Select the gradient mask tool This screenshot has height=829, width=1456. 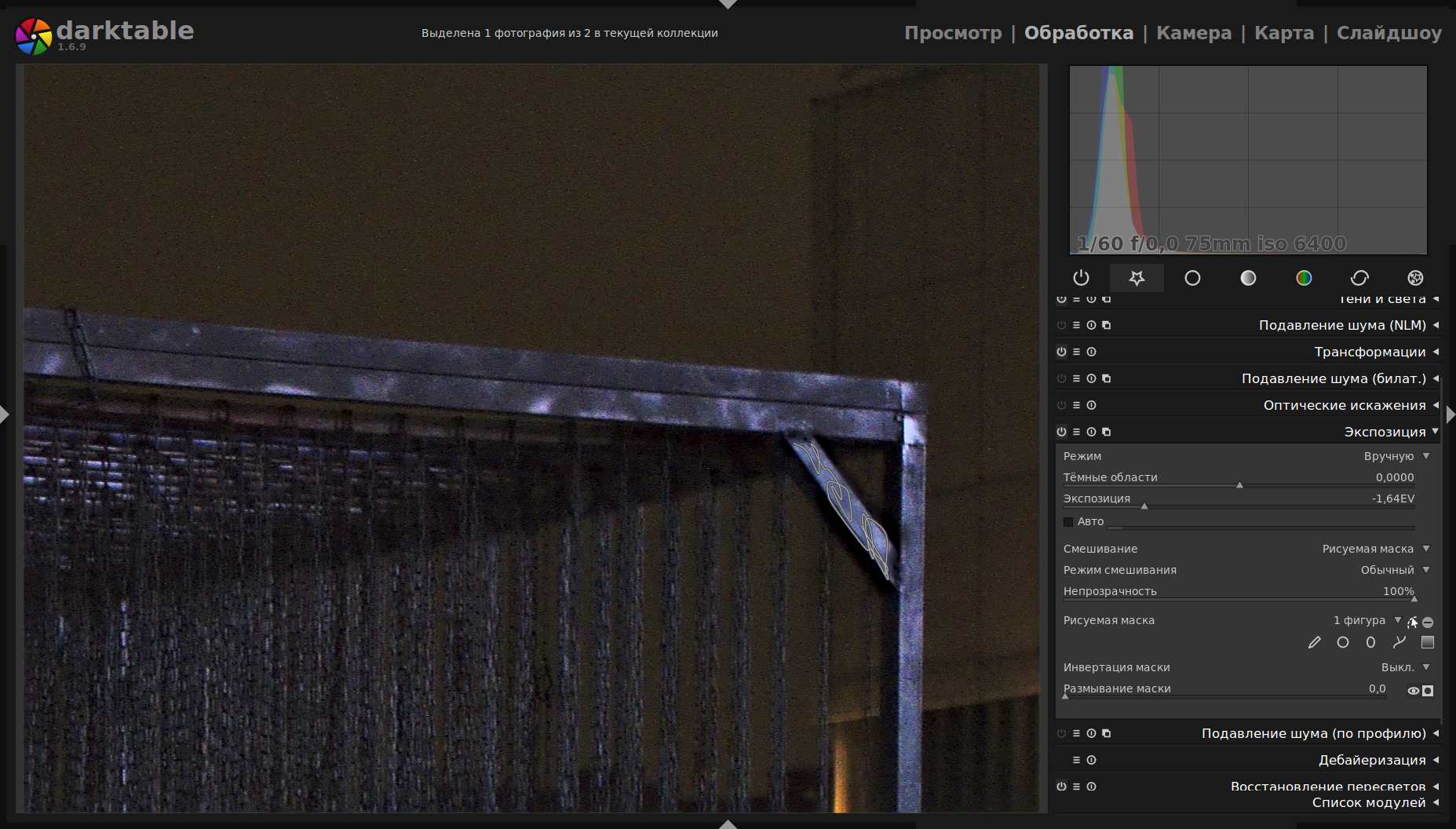(x=1428, y=642)
